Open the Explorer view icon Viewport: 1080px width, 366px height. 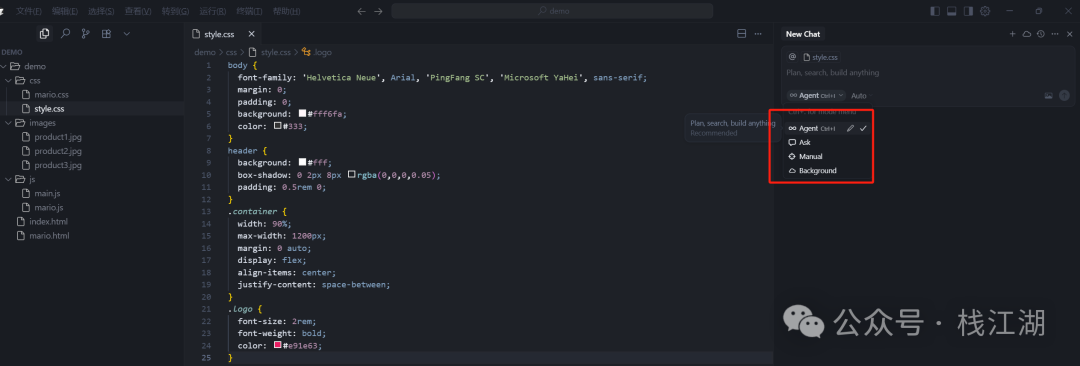45,34
